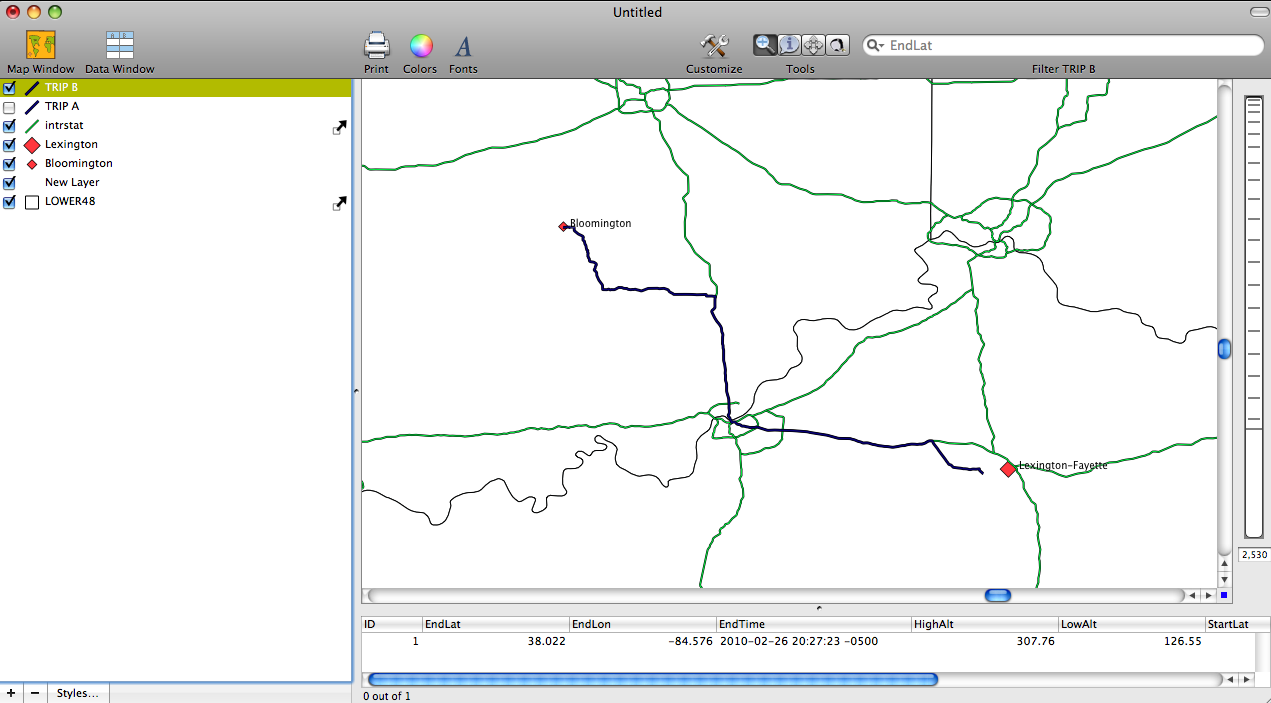Click the Styles... button
This screenshot has height=703, width=1271.
[x=77, y=693]
